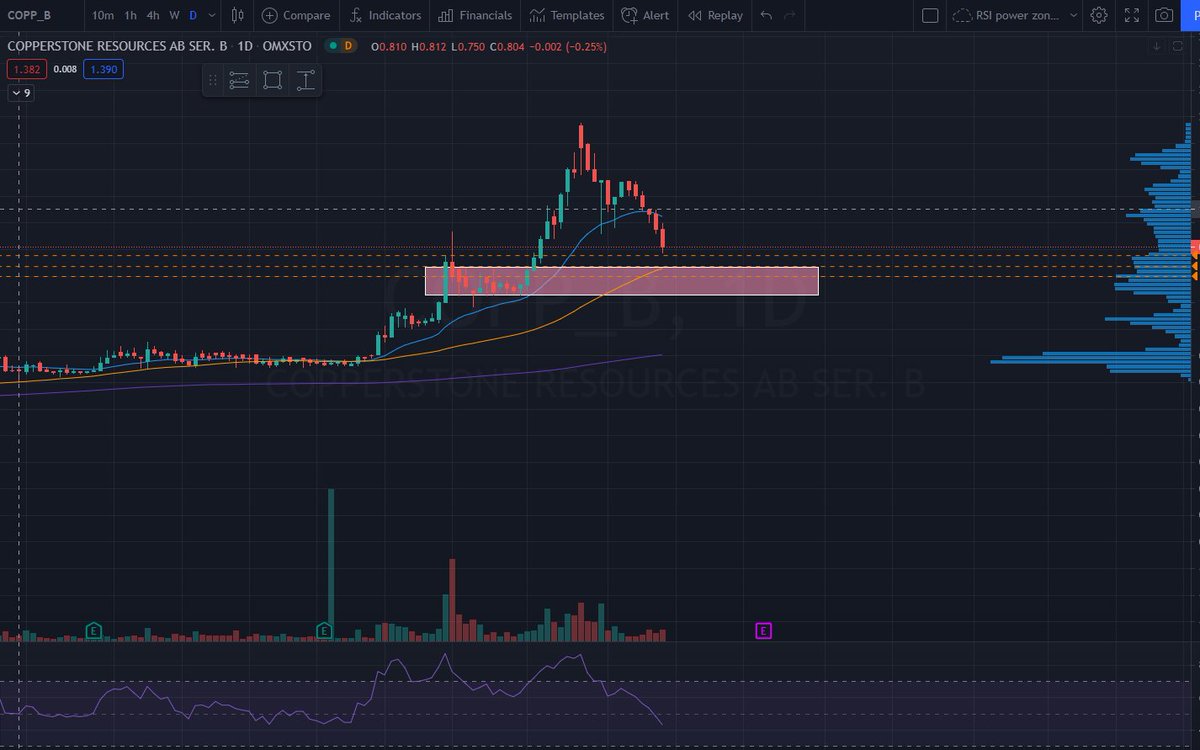This screenshot has width=1200, height=750.
Task: Click the second green E earnings marker
Action: [x=324, y=630]
